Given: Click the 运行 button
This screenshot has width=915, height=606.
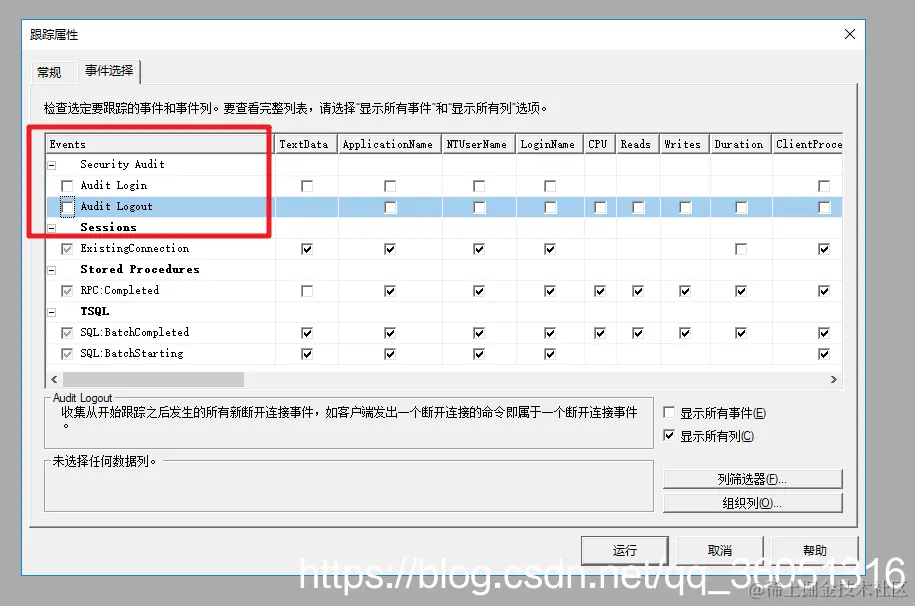Looking at the screenshot, I should click(624, 551).
